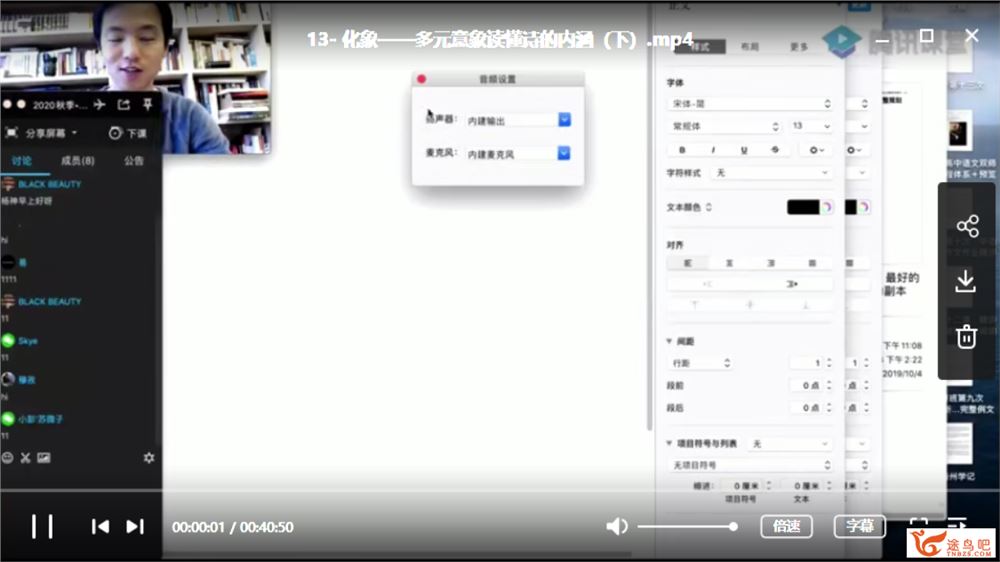Toggle strikethrough formatting

click(x=775, y=150)
